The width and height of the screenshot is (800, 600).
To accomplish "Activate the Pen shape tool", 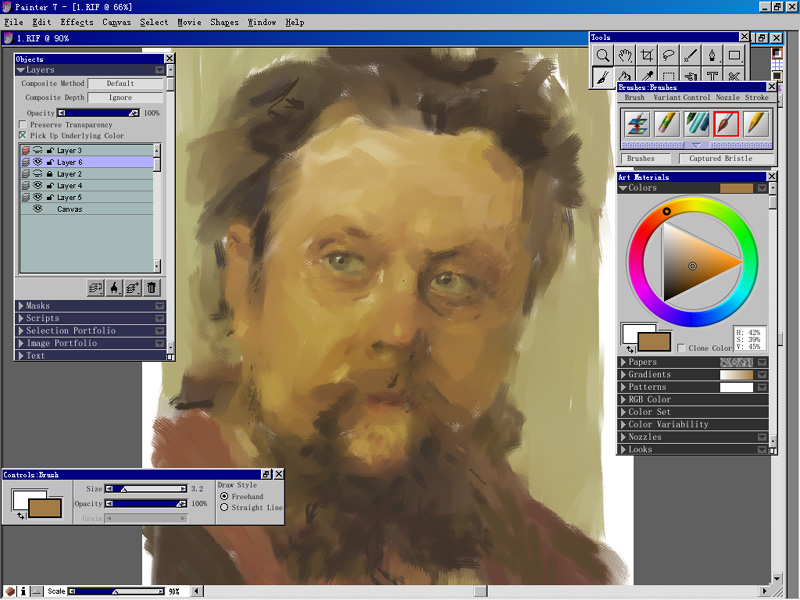I will pos(712,55).
